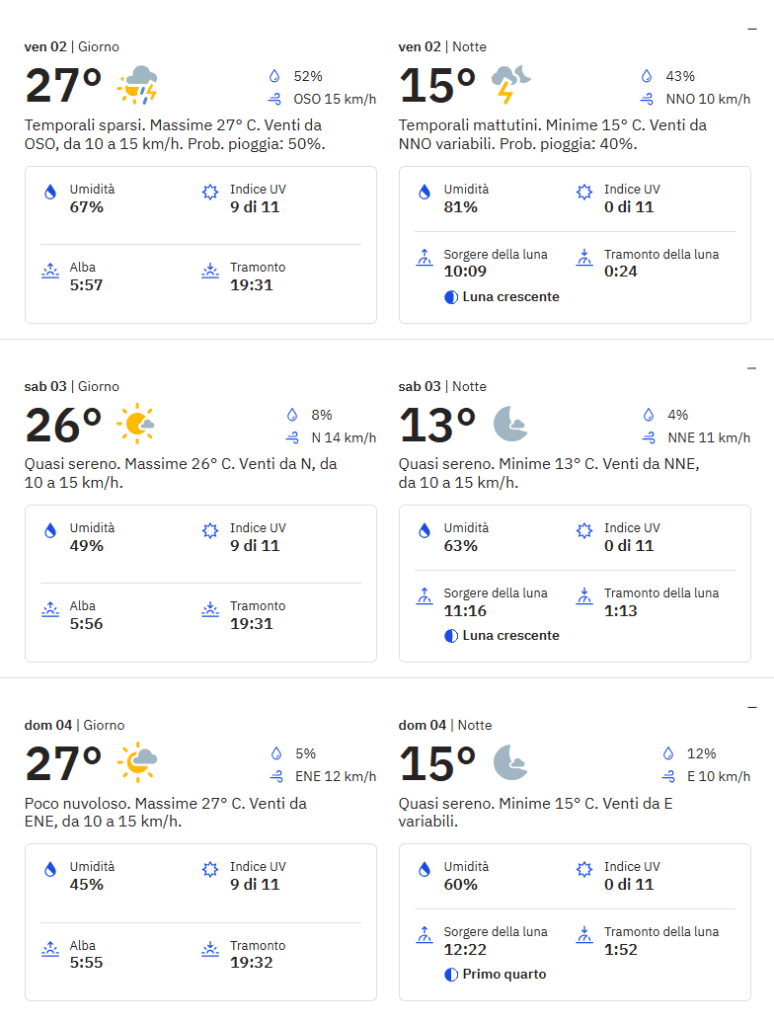
Task: Click the Luna crescente moon phase icon for ven 02
Action: tap(451, 297)
